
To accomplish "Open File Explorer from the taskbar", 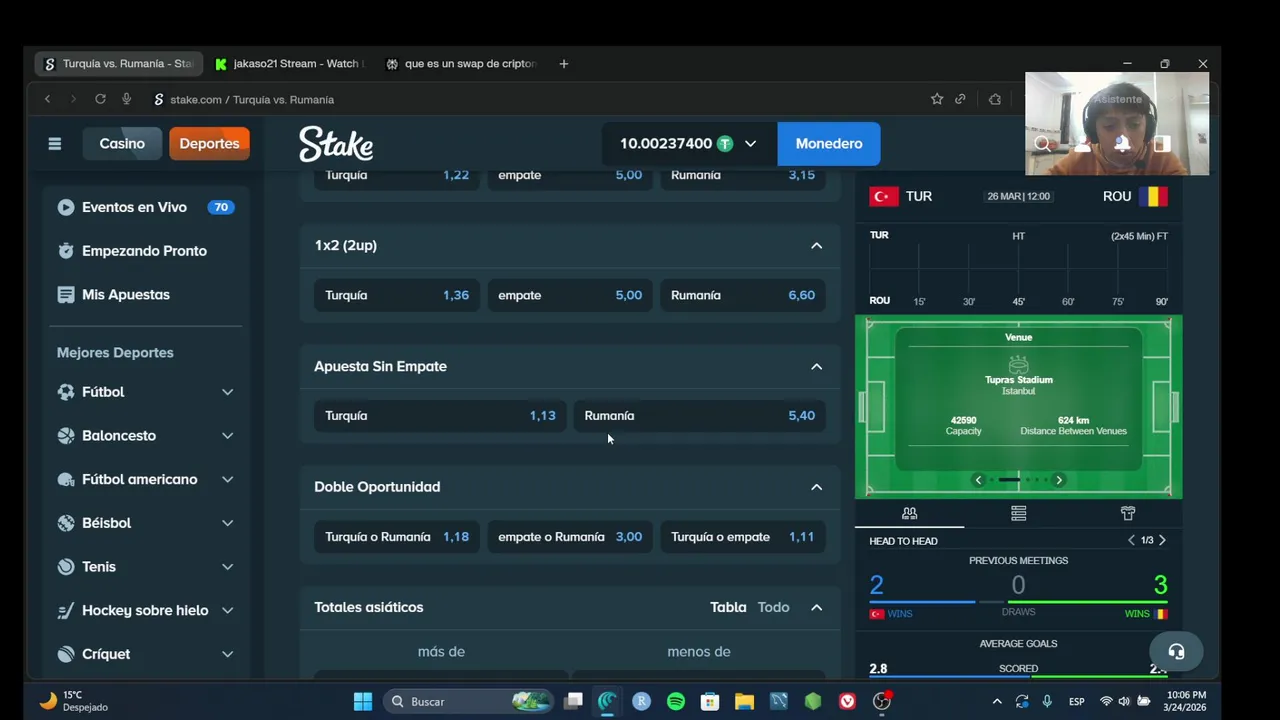I will (744, 701).
